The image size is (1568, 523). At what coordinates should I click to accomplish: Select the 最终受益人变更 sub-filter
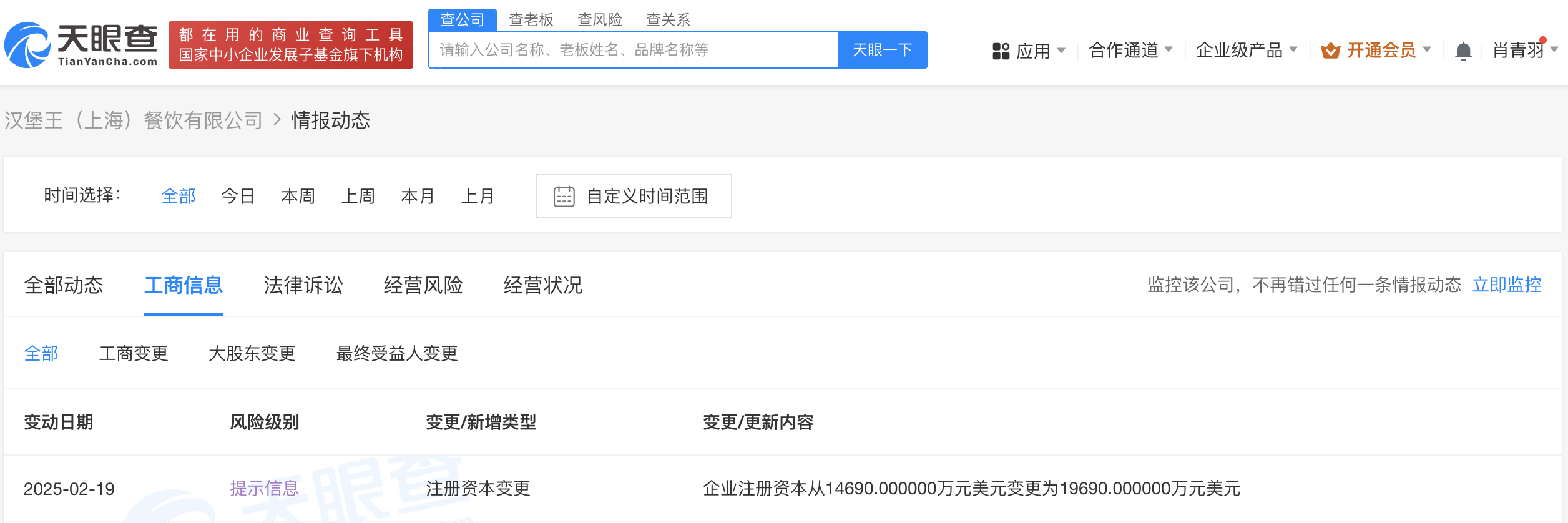coord(397,354)
